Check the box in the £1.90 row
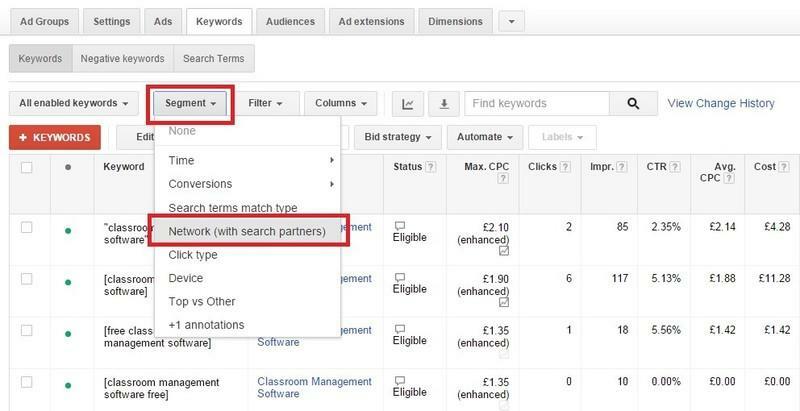Viewport: 800px width, 411px height. (27, 279)
